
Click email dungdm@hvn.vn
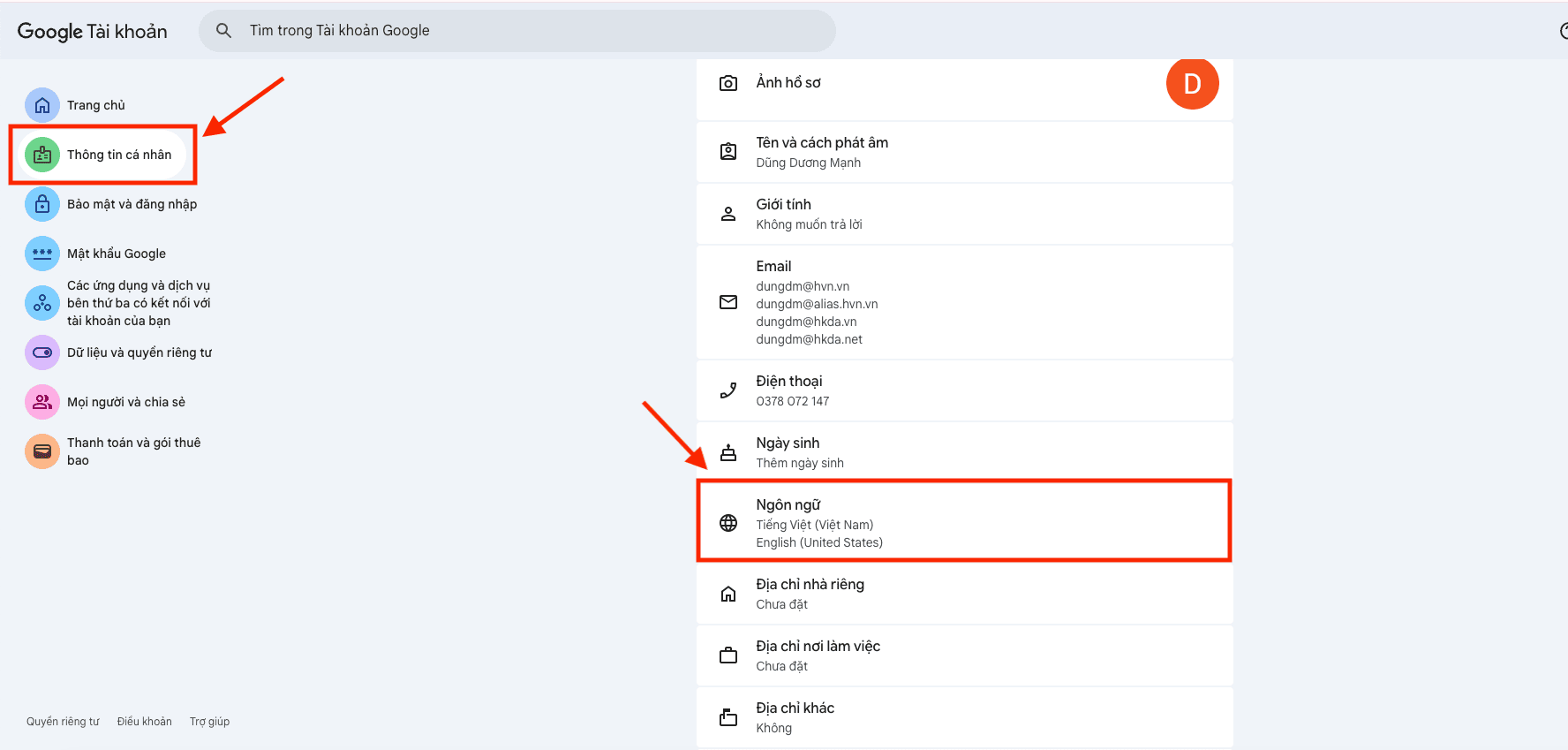[x=803, y=286]
